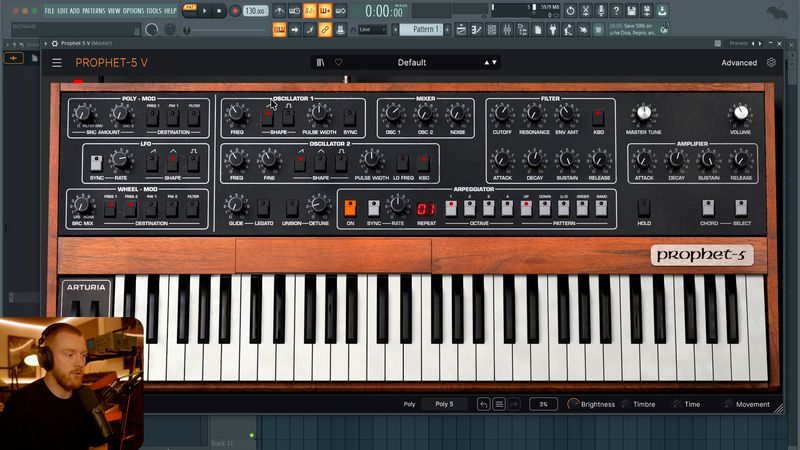800x450 pixels.
Task: Click the microphone one-click recording icon
Action: [x=601, y=11]
